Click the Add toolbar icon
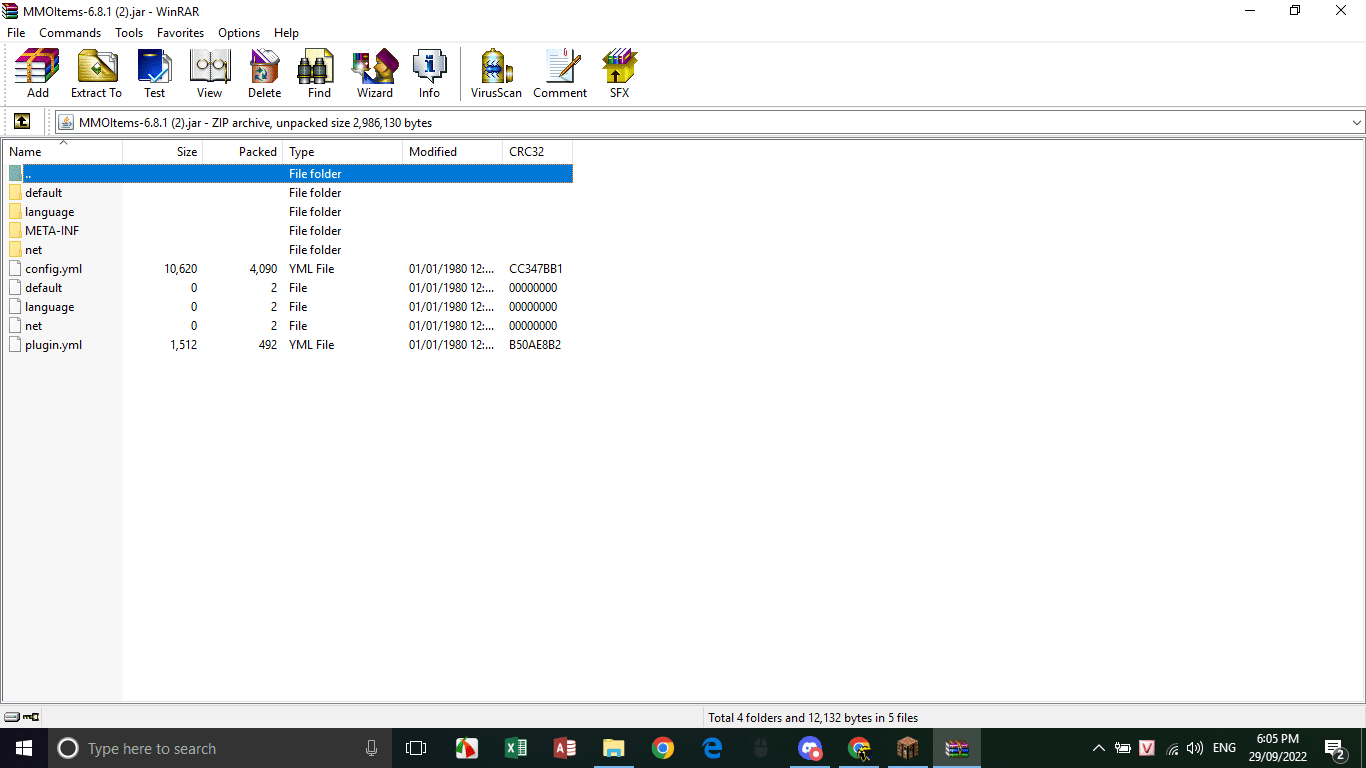This screenshot has width=1366, height=768. pyautogui.click(x=37, y=74)
